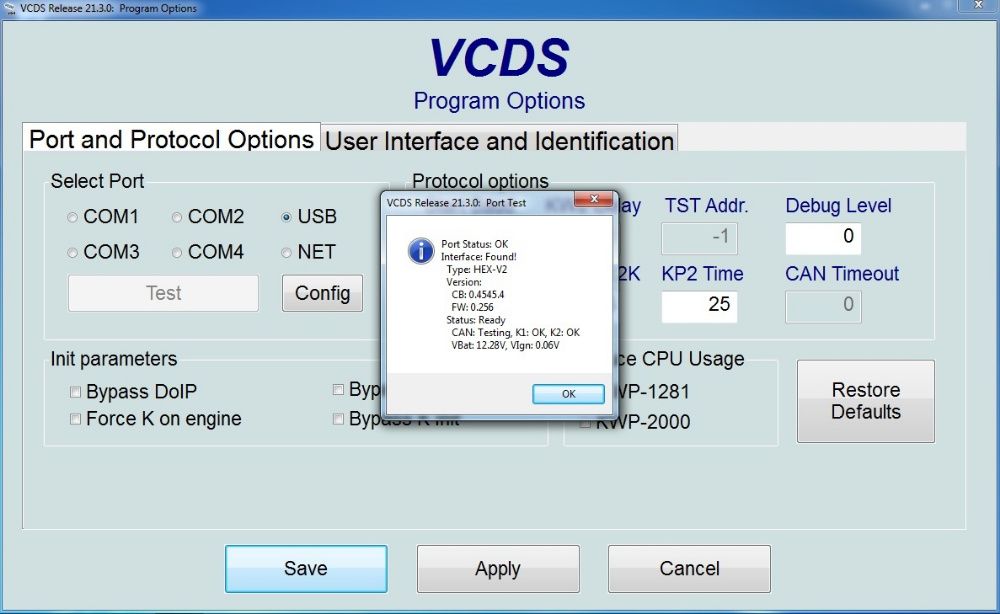Click the VCDS title bar app icon

tap(10, 8)
